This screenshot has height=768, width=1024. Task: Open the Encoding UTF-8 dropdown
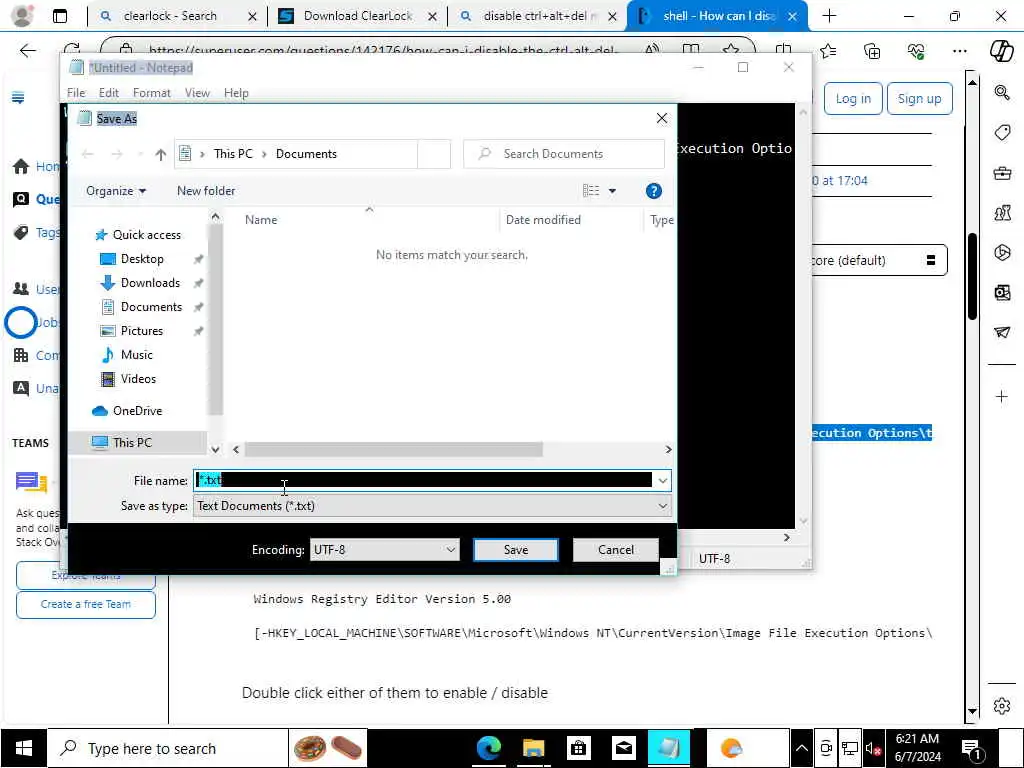click(x=384, y=550)
